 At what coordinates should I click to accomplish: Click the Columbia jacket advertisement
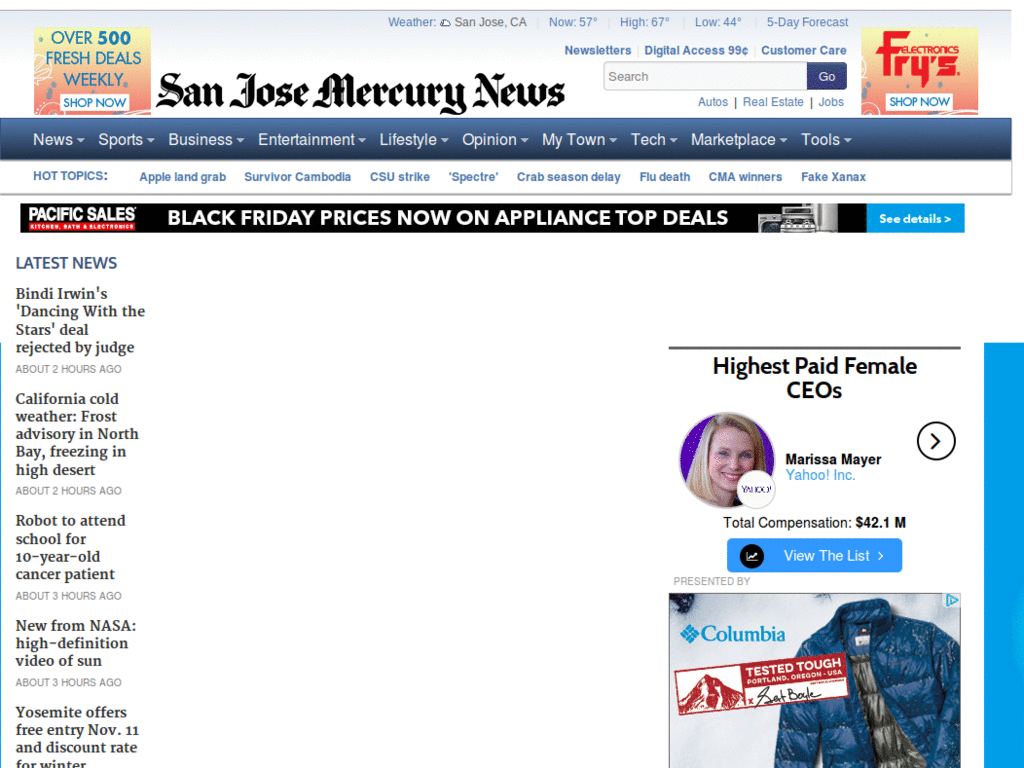pos(814,680)
